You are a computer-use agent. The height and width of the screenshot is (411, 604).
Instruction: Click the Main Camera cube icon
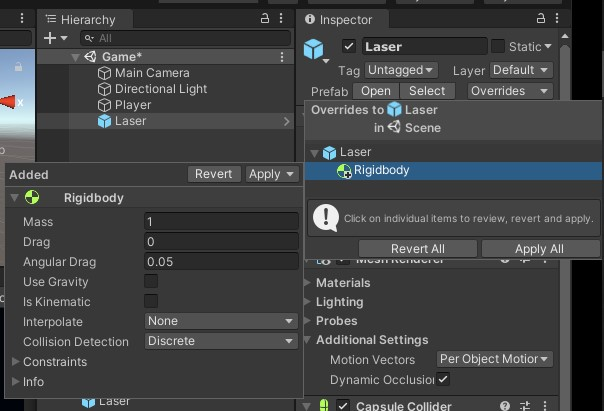click(x=104, y=73)
